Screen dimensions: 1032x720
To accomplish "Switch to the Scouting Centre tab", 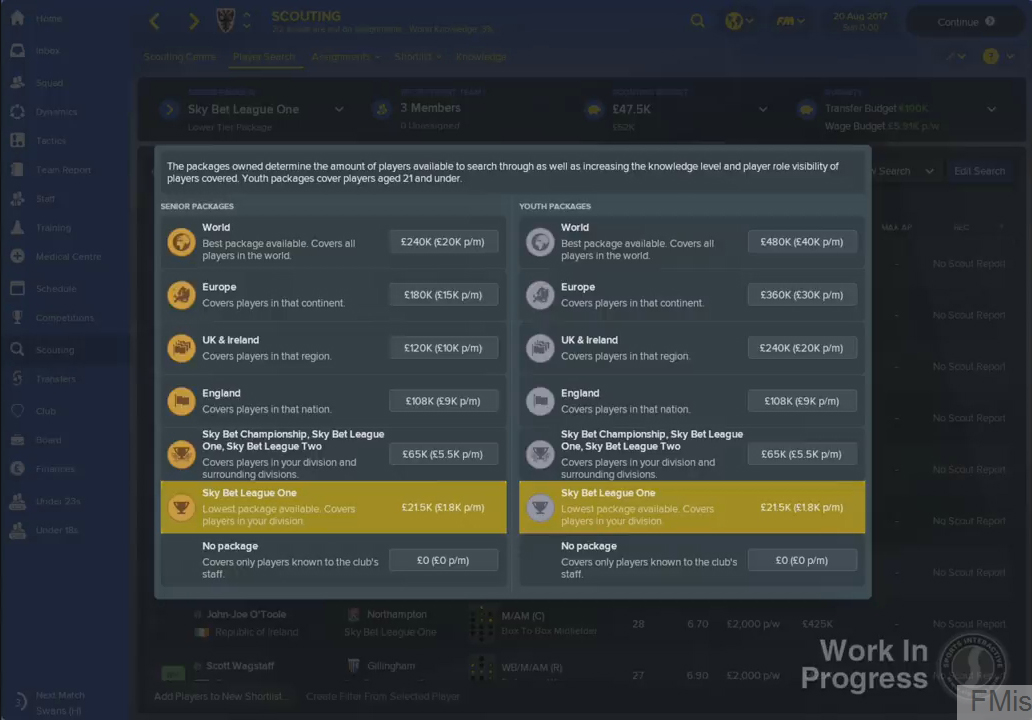I will pyautogui.click(x=180, y=57).
